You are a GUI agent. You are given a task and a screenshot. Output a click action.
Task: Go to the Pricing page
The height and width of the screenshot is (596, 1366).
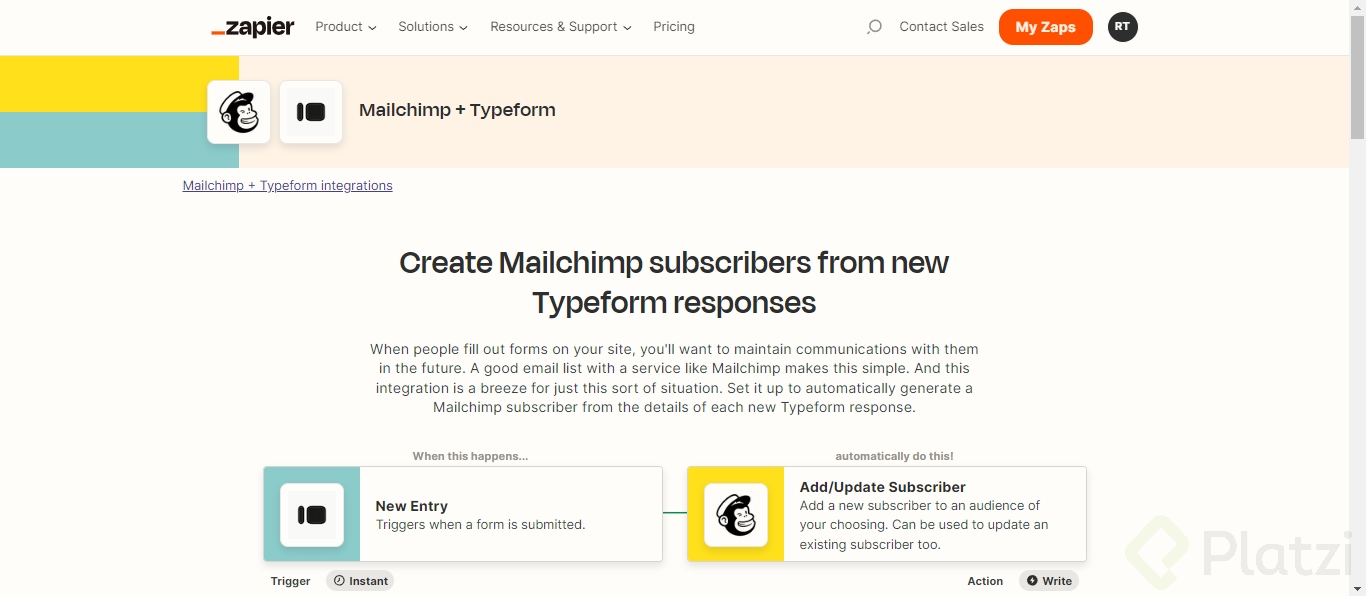coord(674,27)
